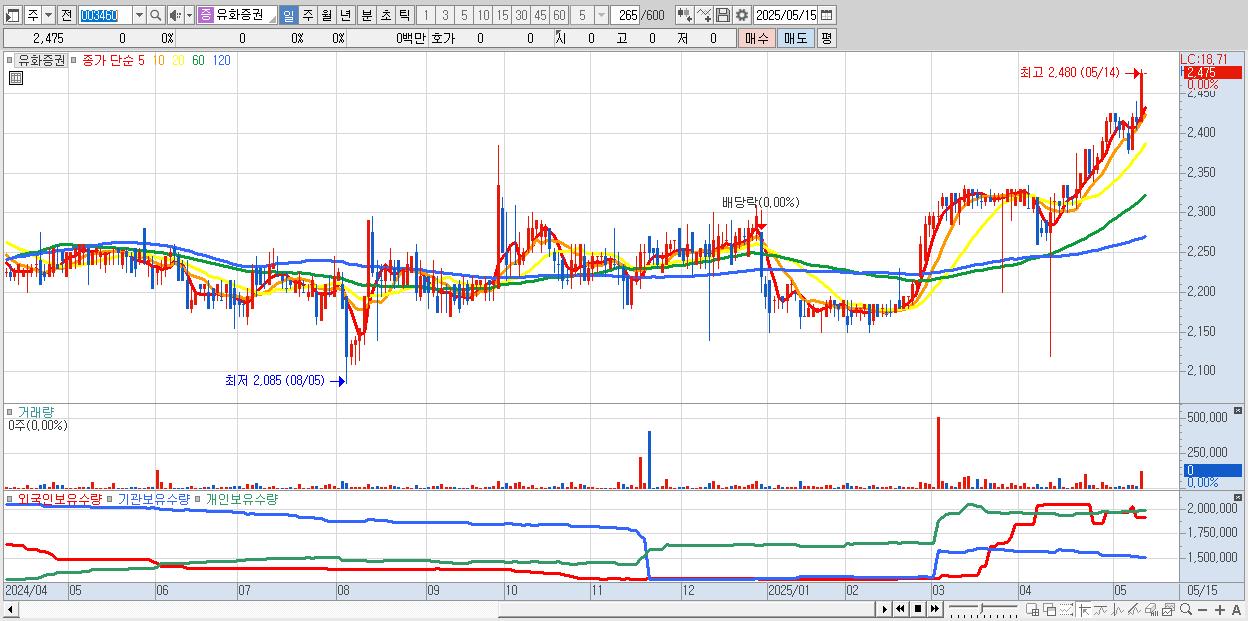This screenshot has height=621, width=1248.
Task: Click the trend line drawing icon
Action: (x=1100, y=609)
